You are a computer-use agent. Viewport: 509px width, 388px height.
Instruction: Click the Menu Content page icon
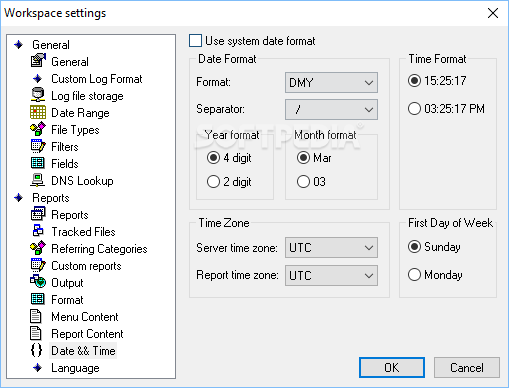tap(36, 316)
